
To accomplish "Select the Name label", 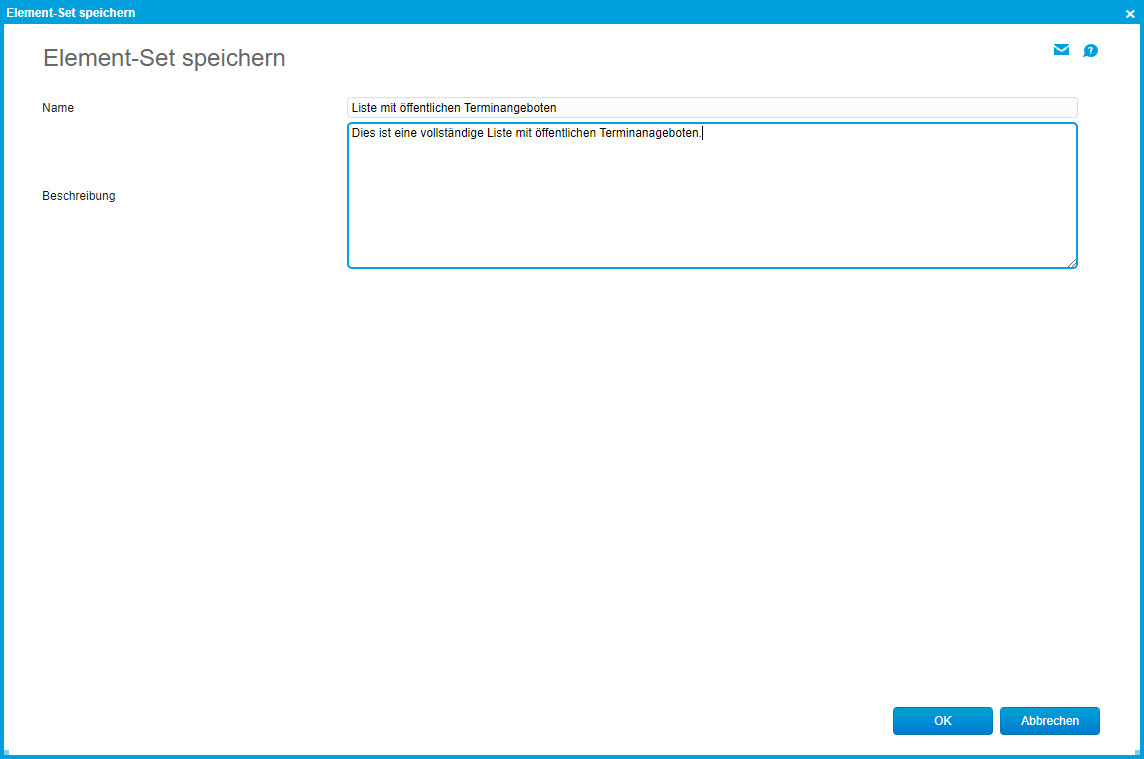I will click(x=58, y=107).
